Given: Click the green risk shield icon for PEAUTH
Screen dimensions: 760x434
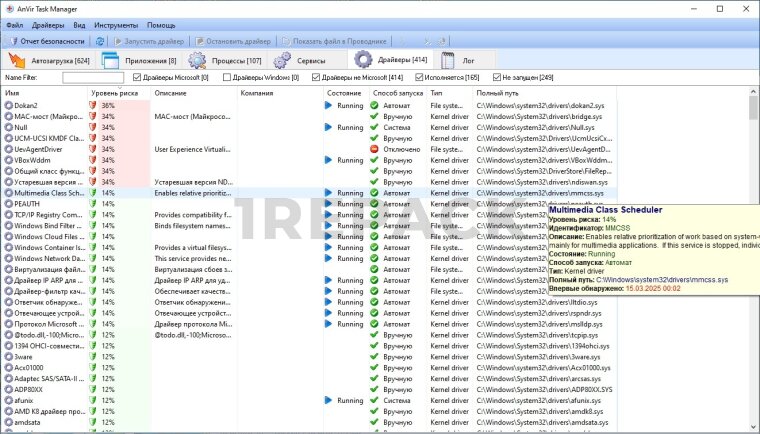Looking at the screenshot, I should pyautogui.click(x=93, y=204).
